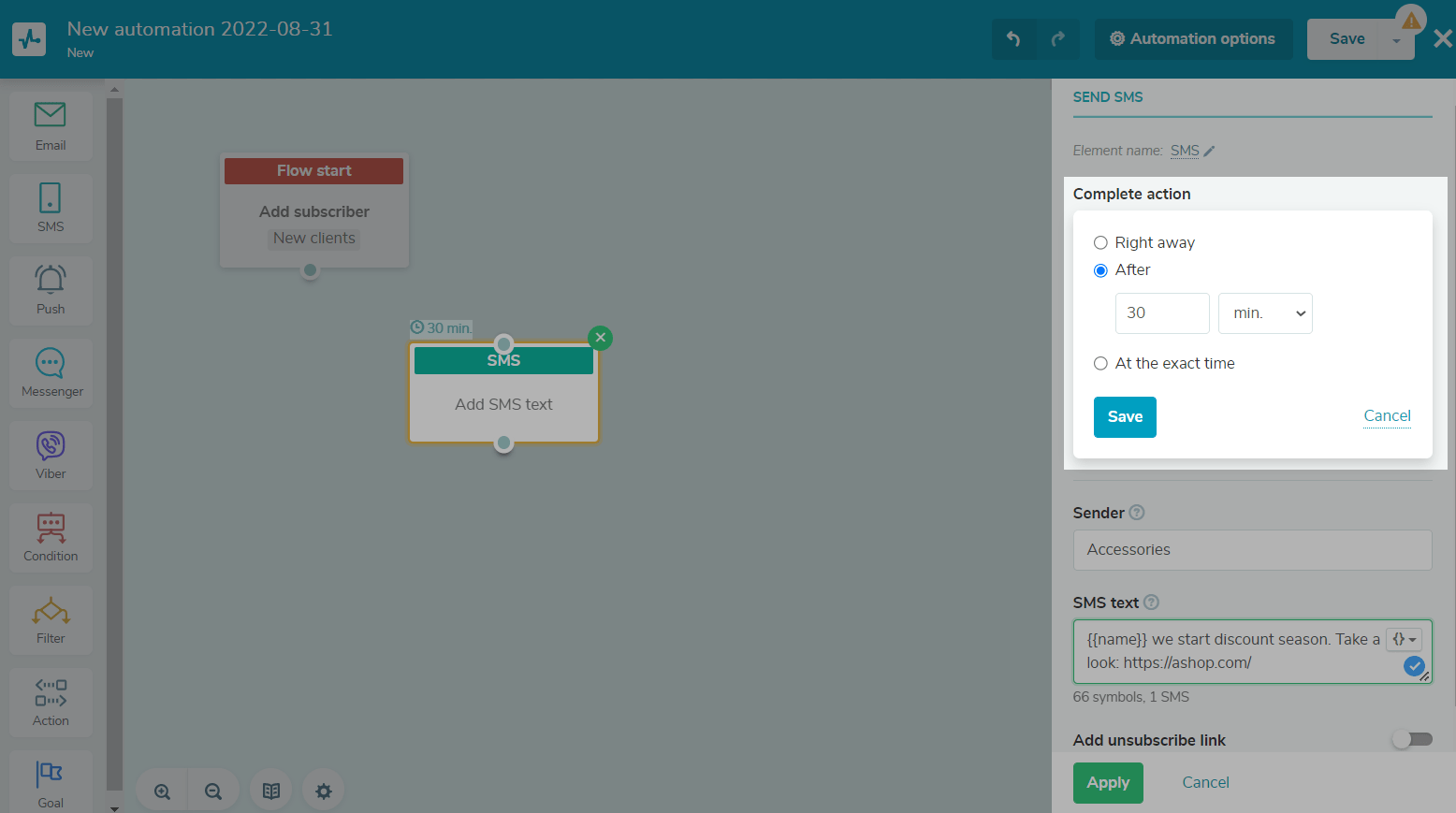The image size is (1456, 813).
Task: Click Cancel link in Complete action
Action: point(1387,415)
